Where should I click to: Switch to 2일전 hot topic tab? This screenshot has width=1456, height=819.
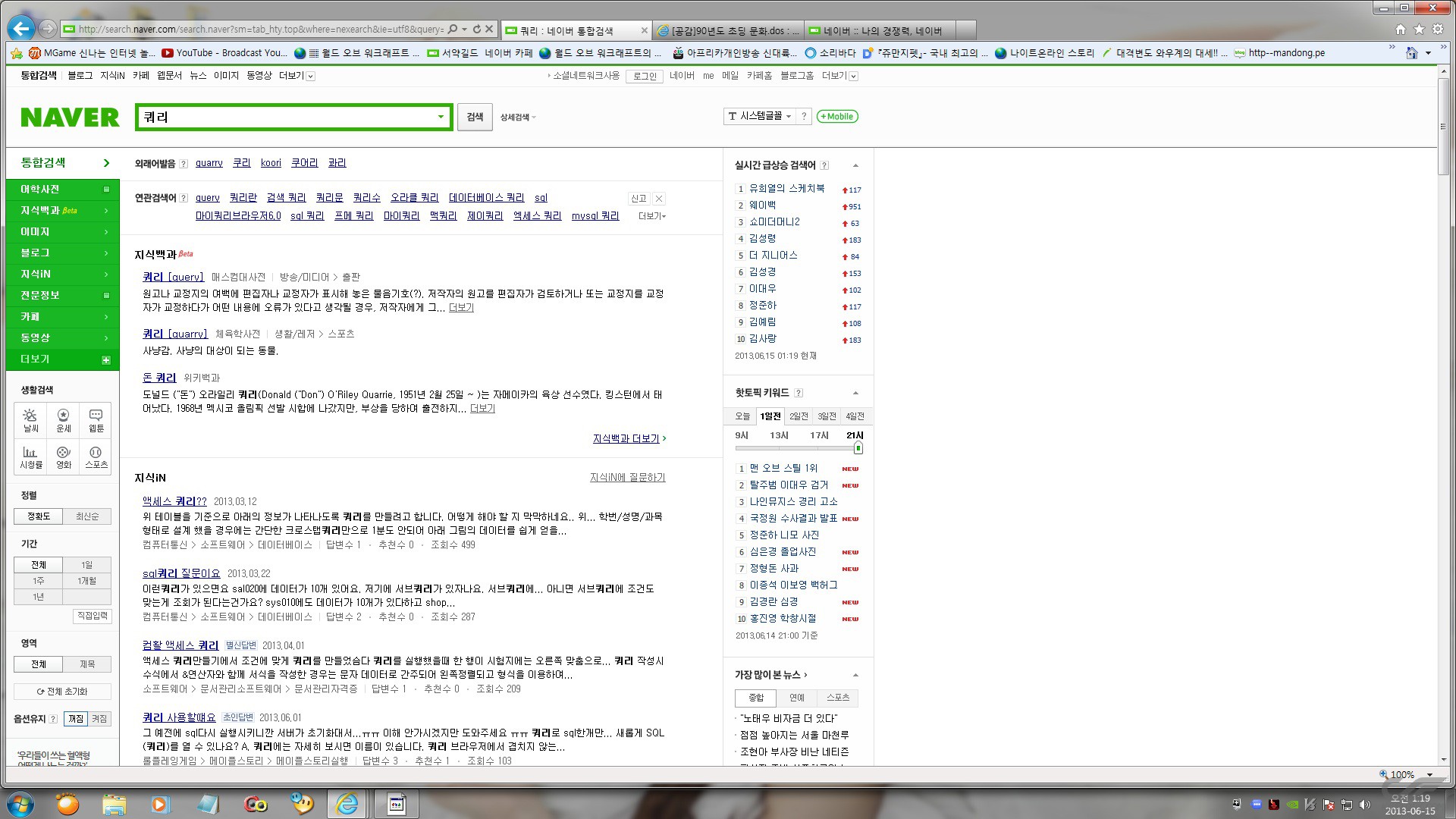[x=799, y=416]
